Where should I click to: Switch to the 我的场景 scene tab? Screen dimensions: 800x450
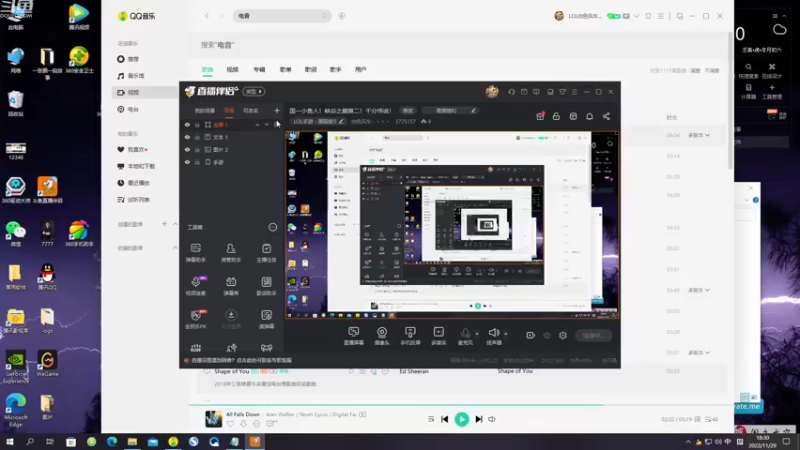205,111
